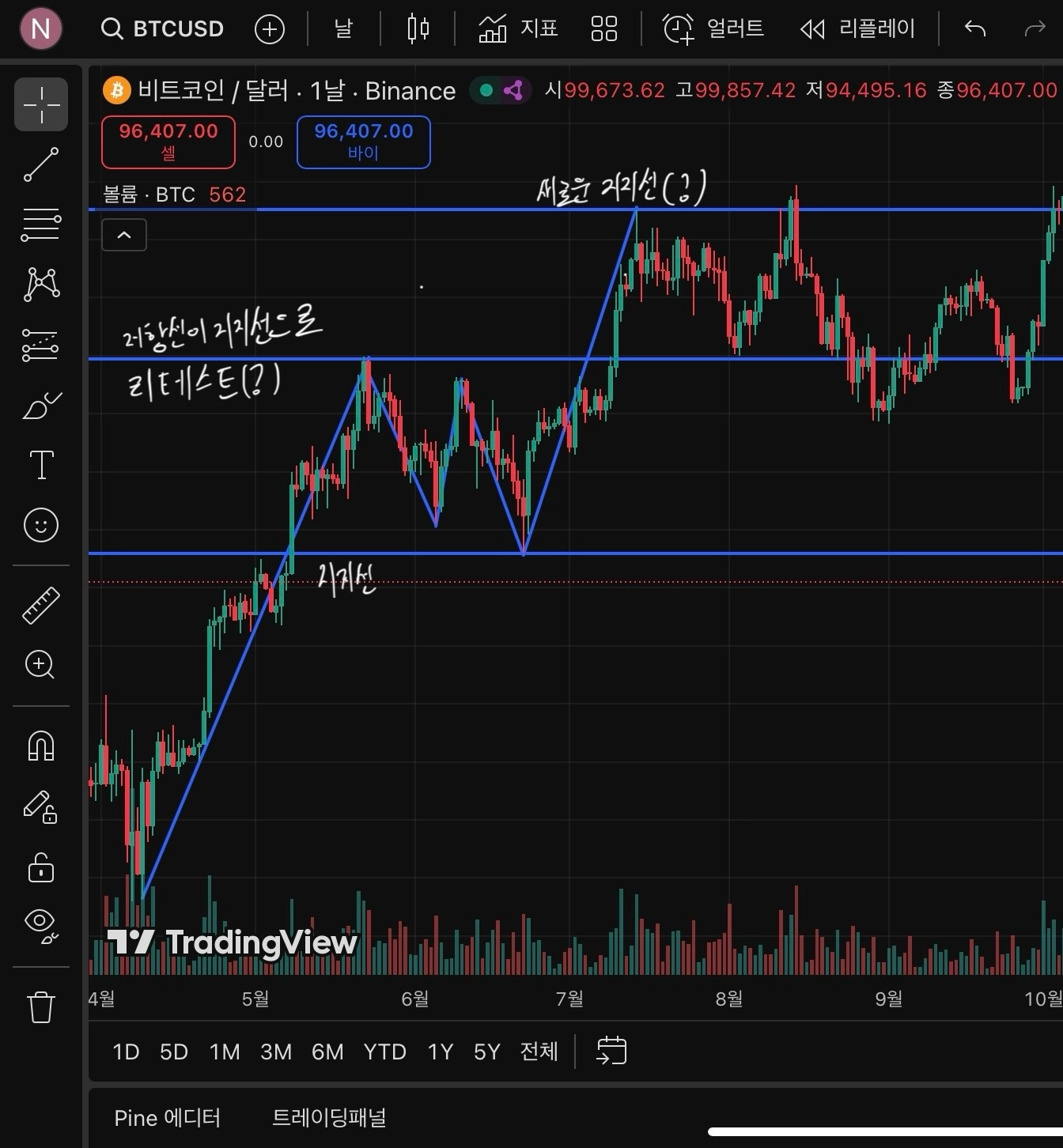Set the chart range to 5D
The height and width of the screenshot is (1148, 1063).
coord(174,1052)
